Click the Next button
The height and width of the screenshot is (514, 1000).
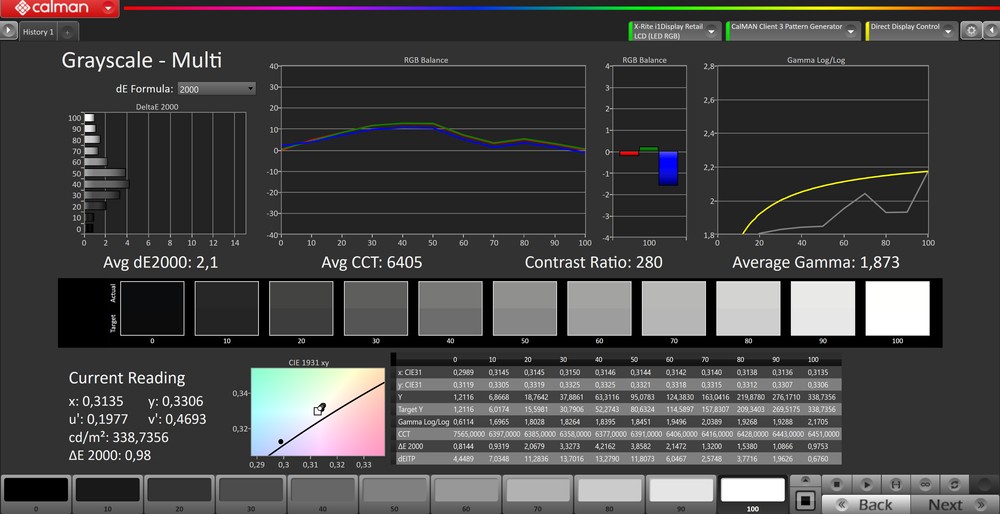[944, 504]
